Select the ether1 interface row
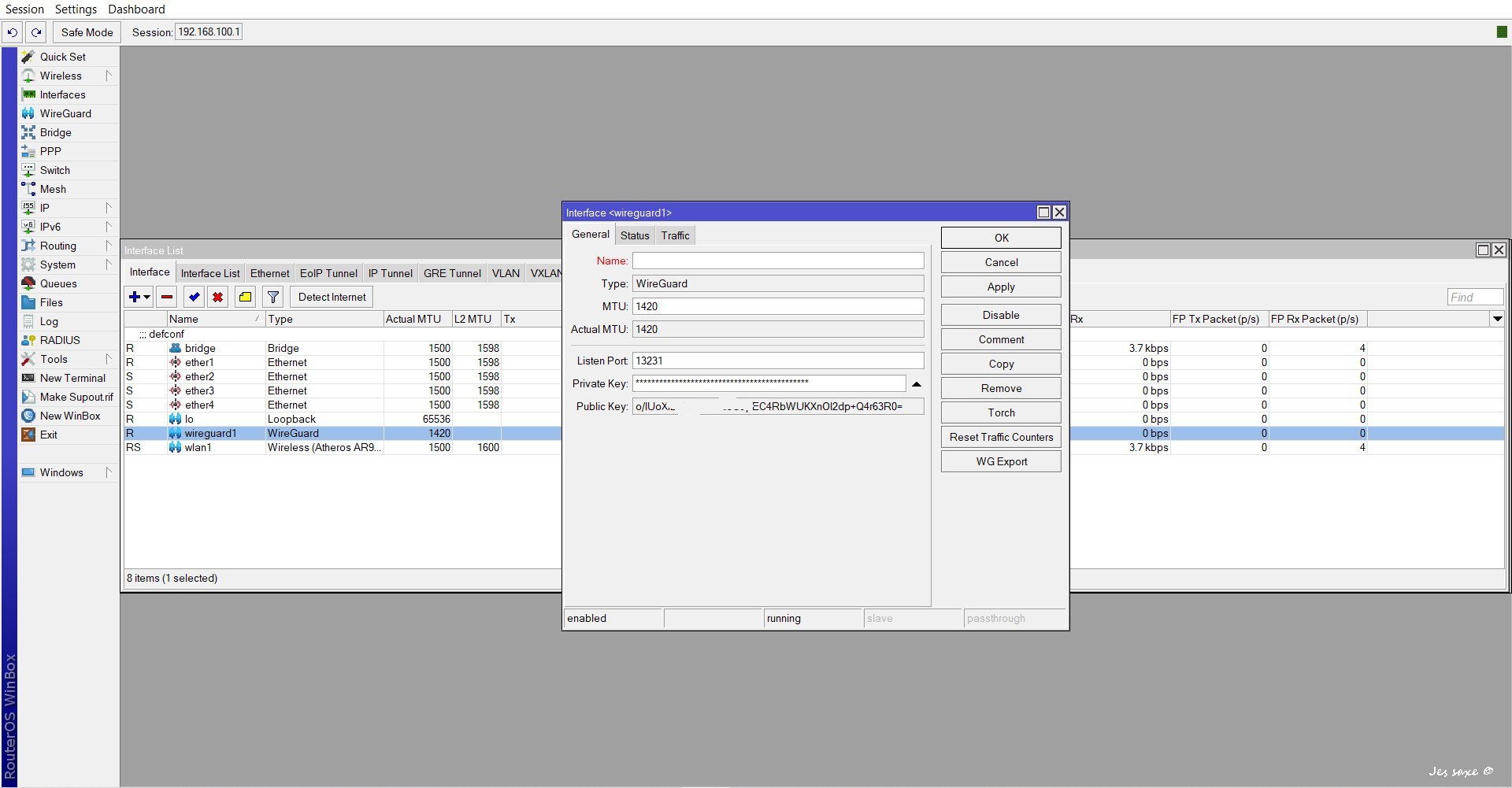Image resolution: width=1512 pixels, height=788 pixels. (x=343, y=362)
